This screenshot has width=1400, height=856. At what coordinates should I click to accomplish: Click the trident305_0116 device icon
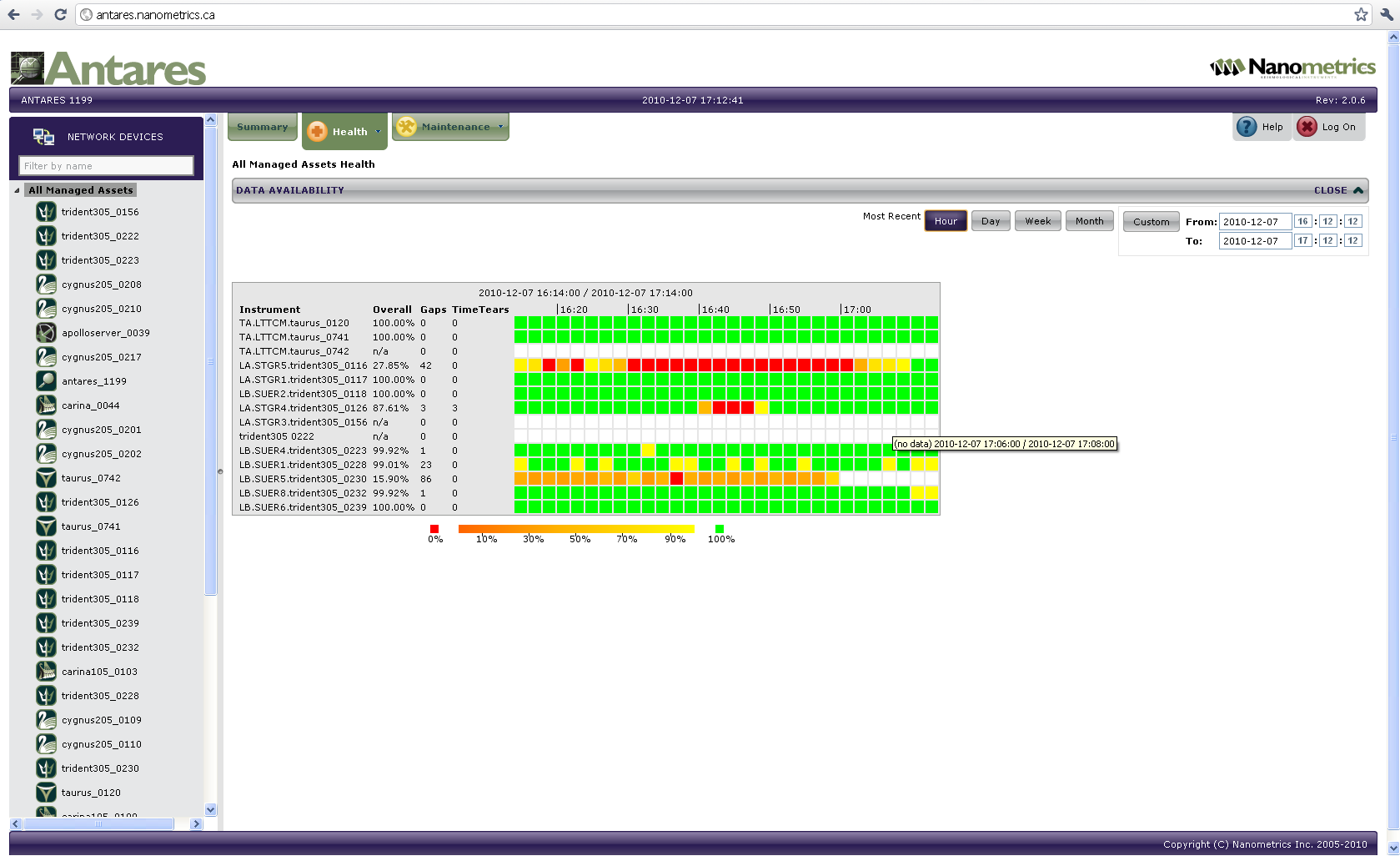pos(46,551)
